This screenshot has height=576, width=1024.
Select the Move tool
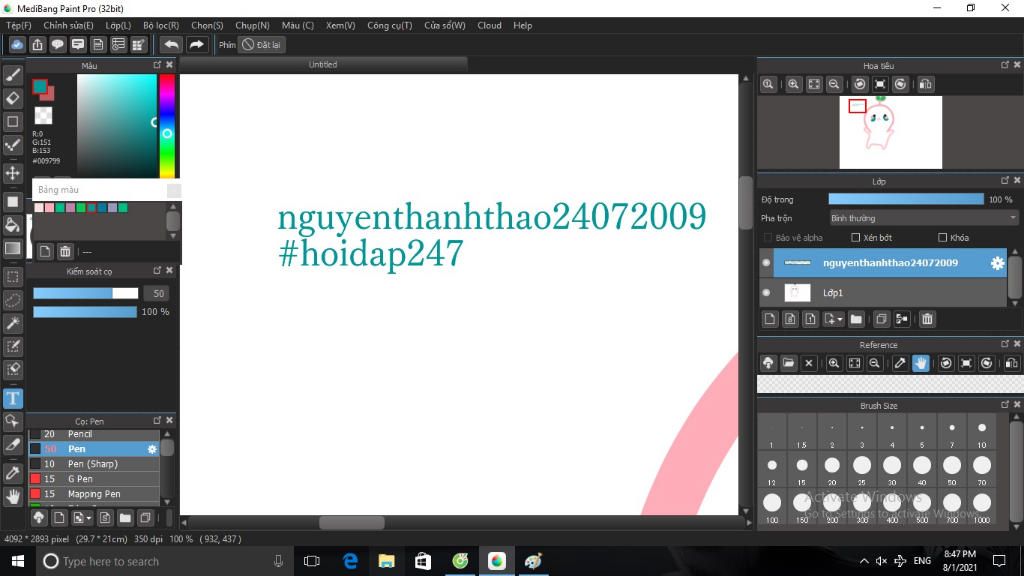[13, 173]
